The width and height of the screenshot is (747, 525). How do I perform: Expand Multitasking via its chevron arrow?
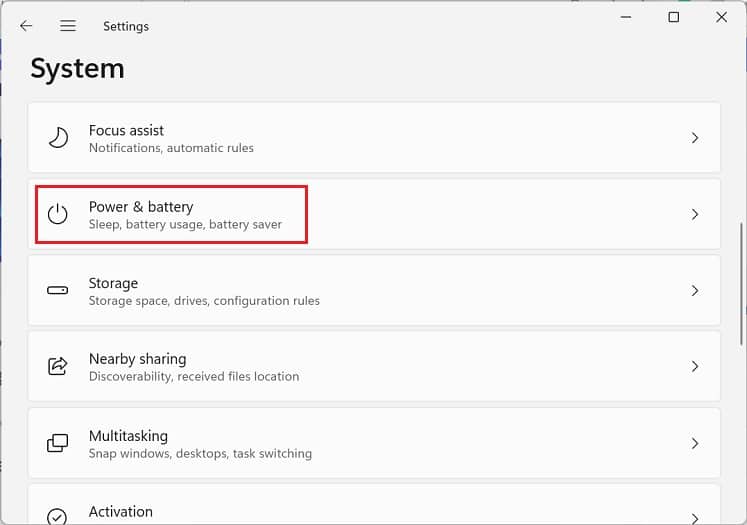click(x=695, y=443)
